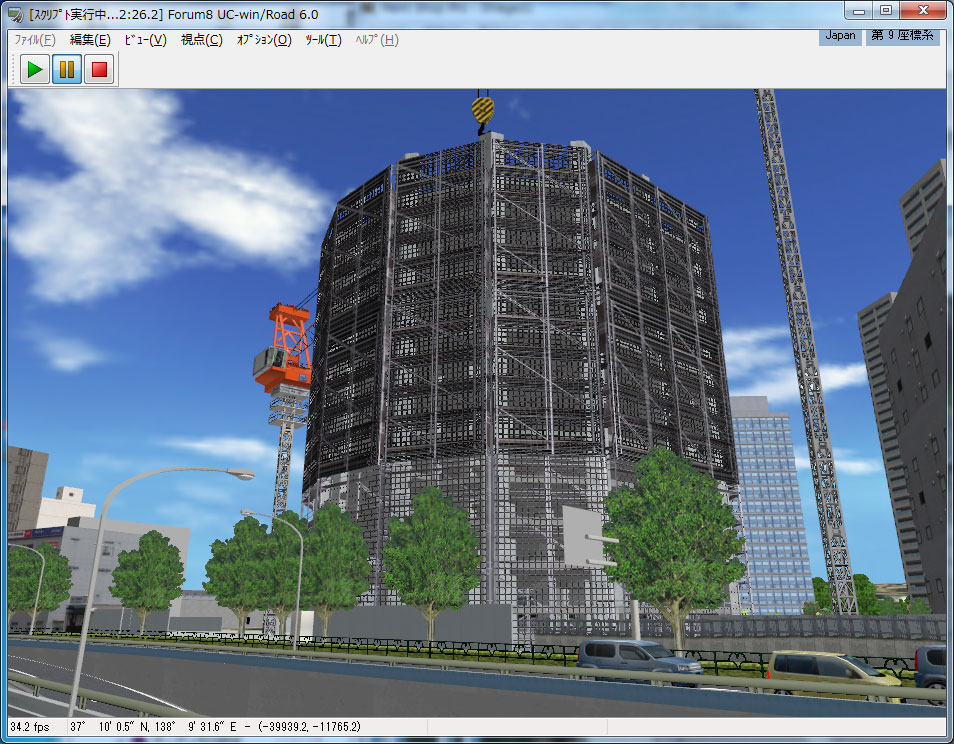Close the UC-win/Road window
954x744 pixels.
click(x=923, y=11)
